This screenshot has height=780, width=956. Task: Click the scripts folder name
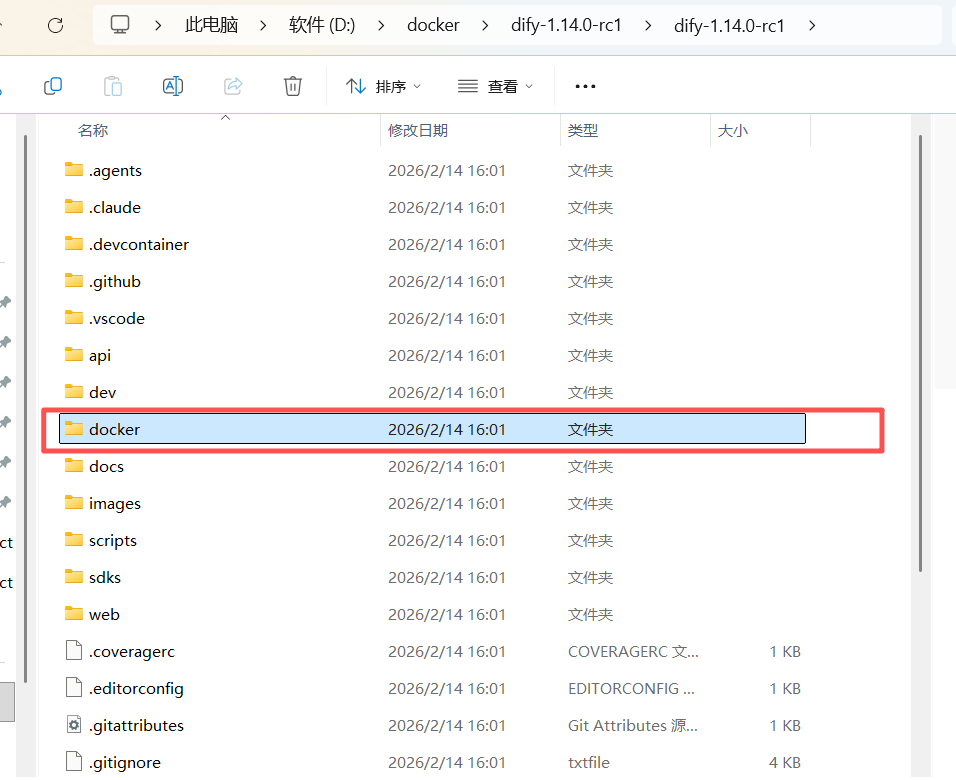(113, 541)
